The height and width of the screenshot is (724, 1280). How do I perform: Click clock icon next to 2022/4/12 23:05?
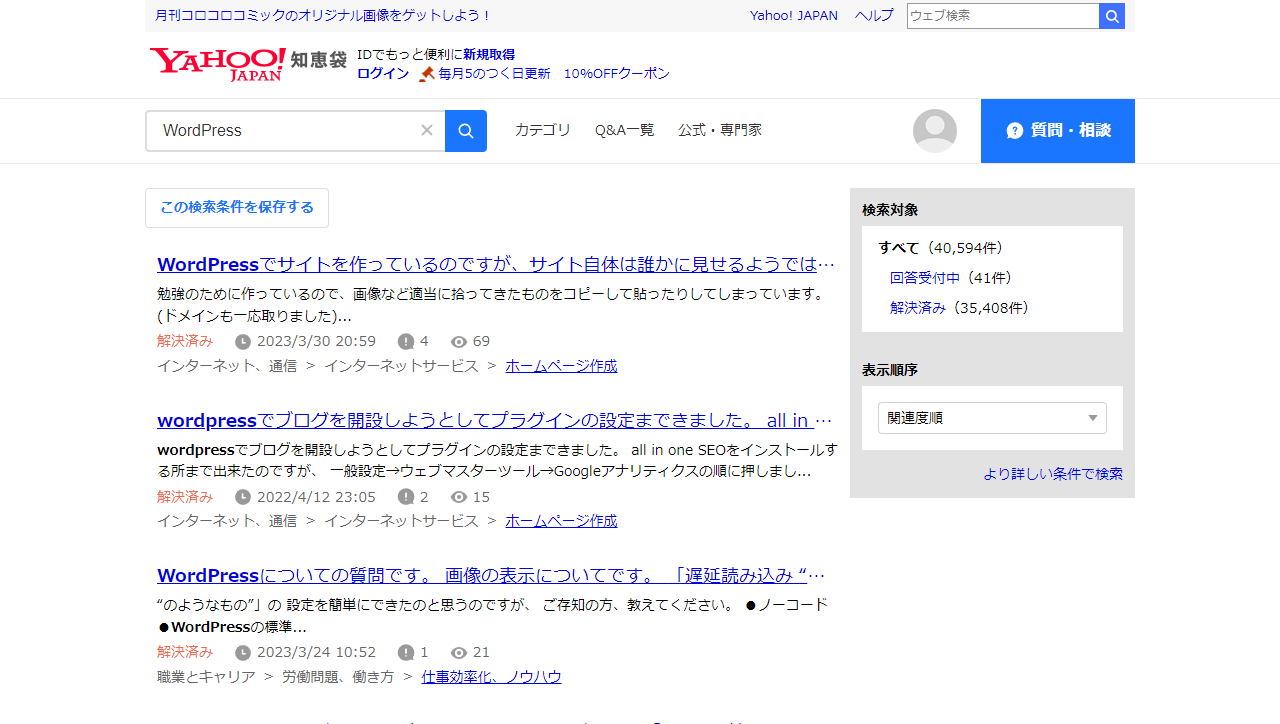tap(243, 497)
